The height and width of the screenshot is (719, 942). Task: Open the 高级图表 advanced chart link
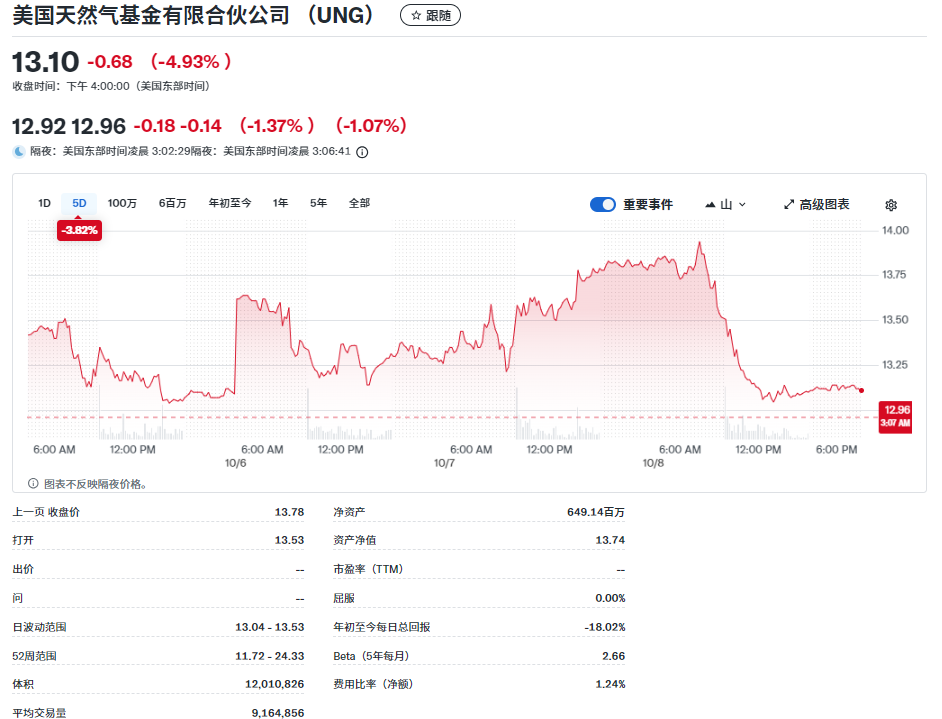[824, 205]
